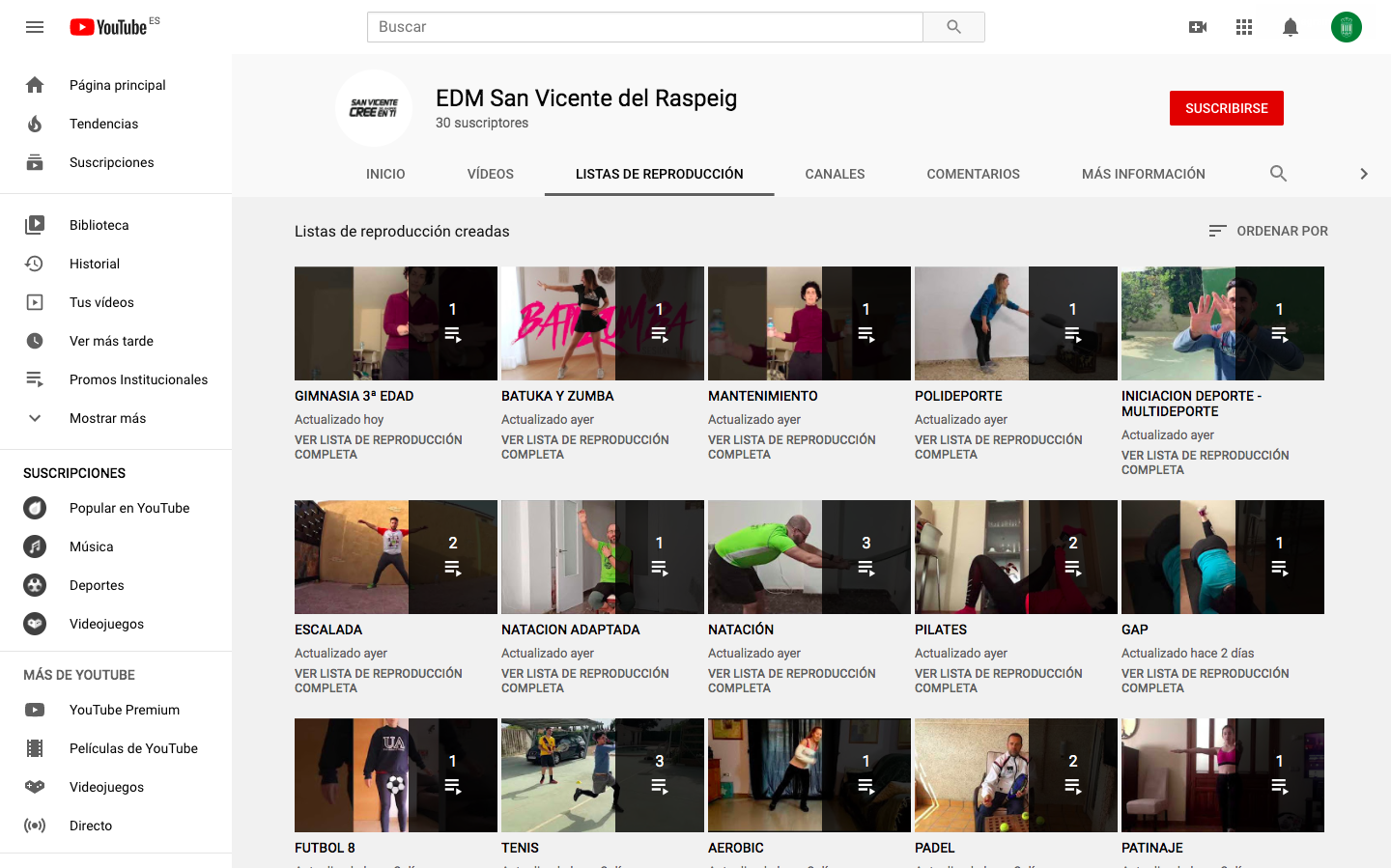The height and width of the screenshot is (868, 1391).
Task: Open Videojuegos under Más de YouTube
Action: coord(116,787)
